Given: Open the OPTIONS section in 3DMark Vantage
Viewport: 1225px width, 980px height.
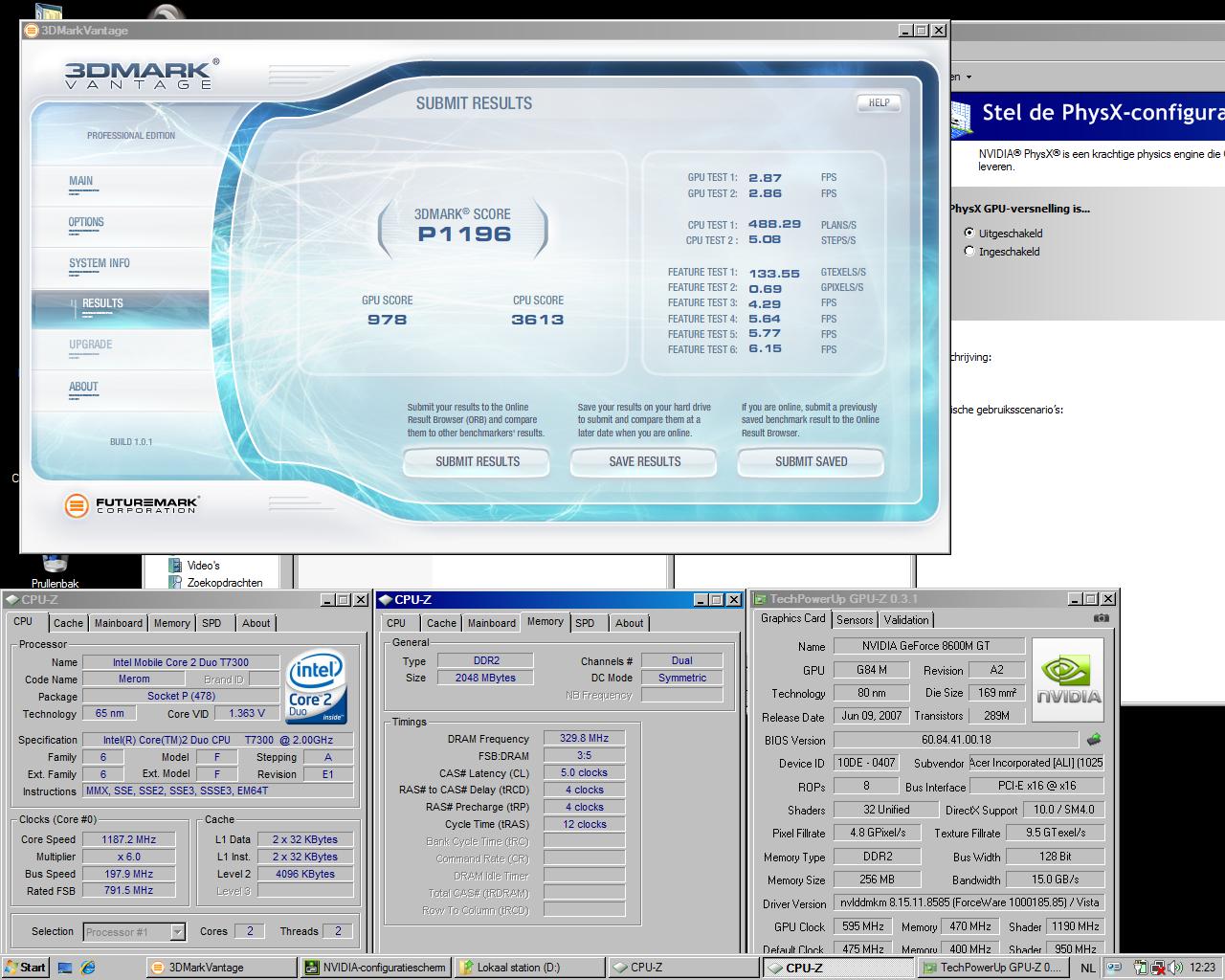Looking at the screenshot, I should tap(86, 222).
